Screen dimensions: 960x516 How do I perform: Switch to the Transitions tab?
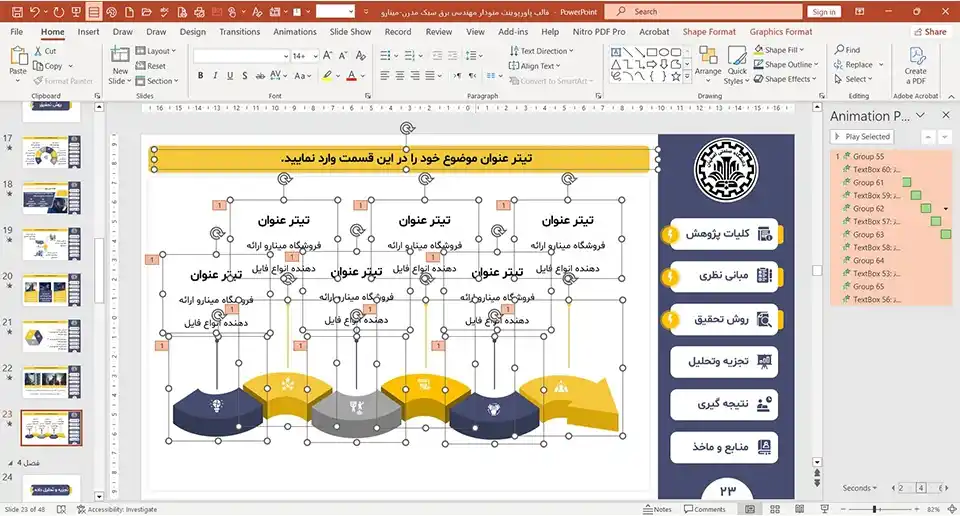pyautogui.click(x=239, y=32)
